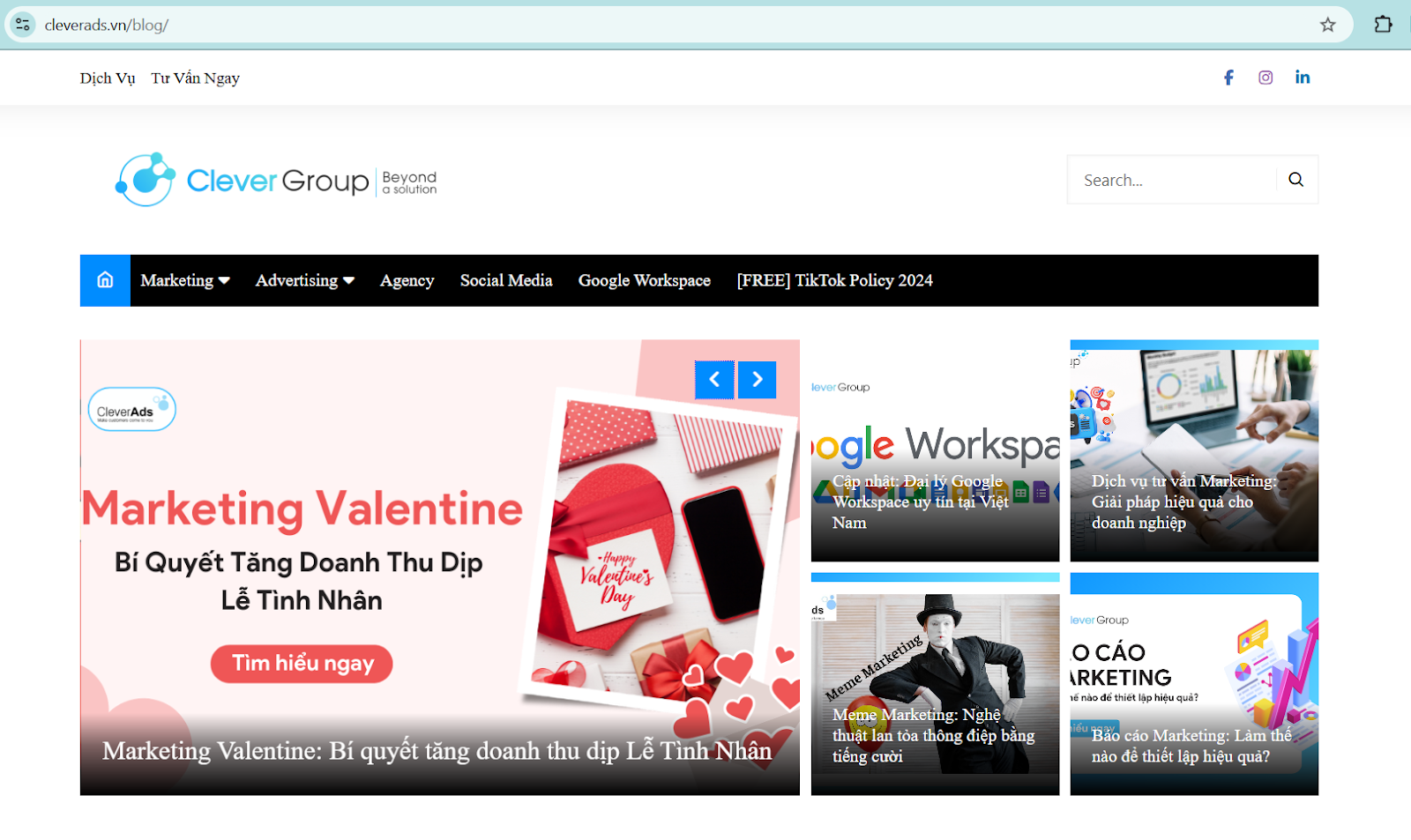
Task: Bookmark page with star icon
Action: click(1328, 25)
